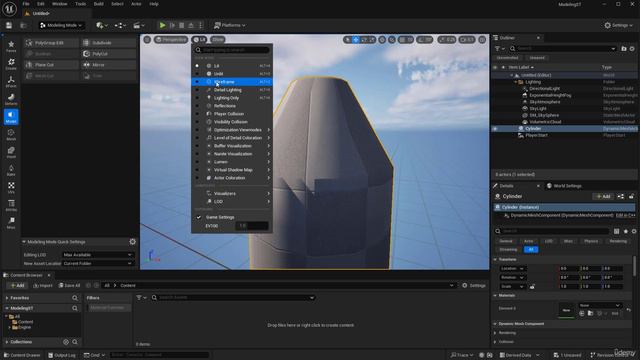Select the UVs tab in modeling sidebar

(11, 187)
